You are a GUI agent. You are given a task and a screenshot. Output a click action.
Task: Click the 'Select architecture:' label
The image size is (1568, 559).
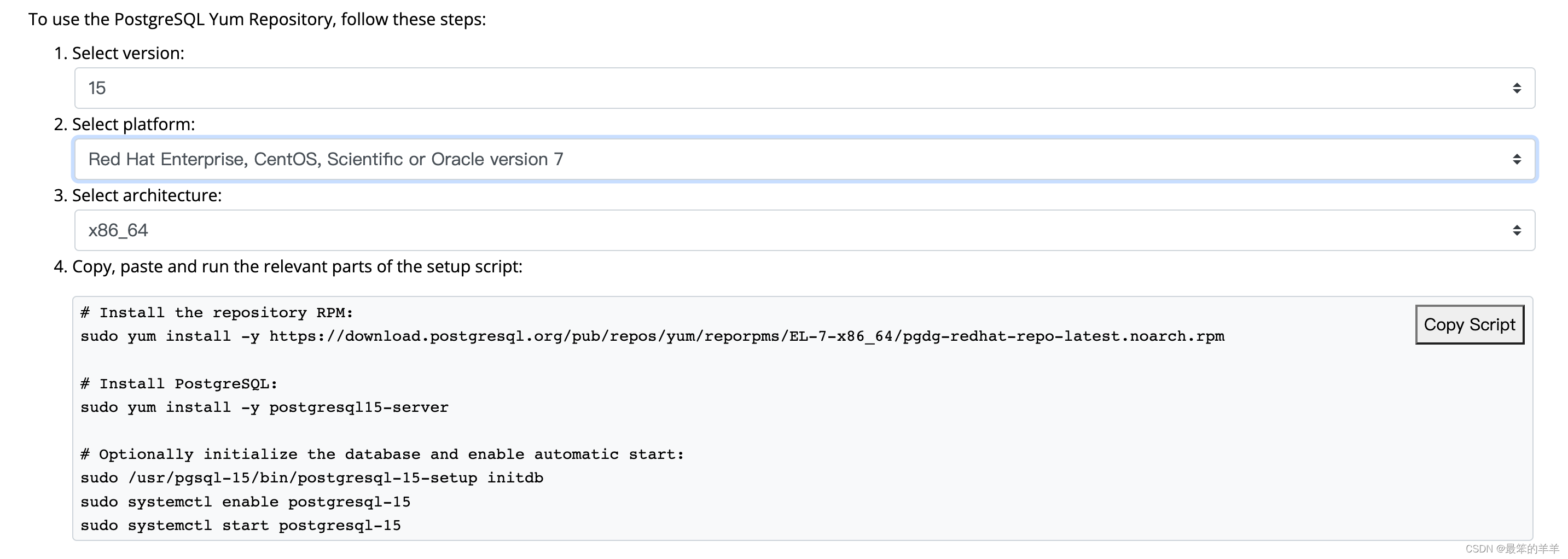[147, 196]
